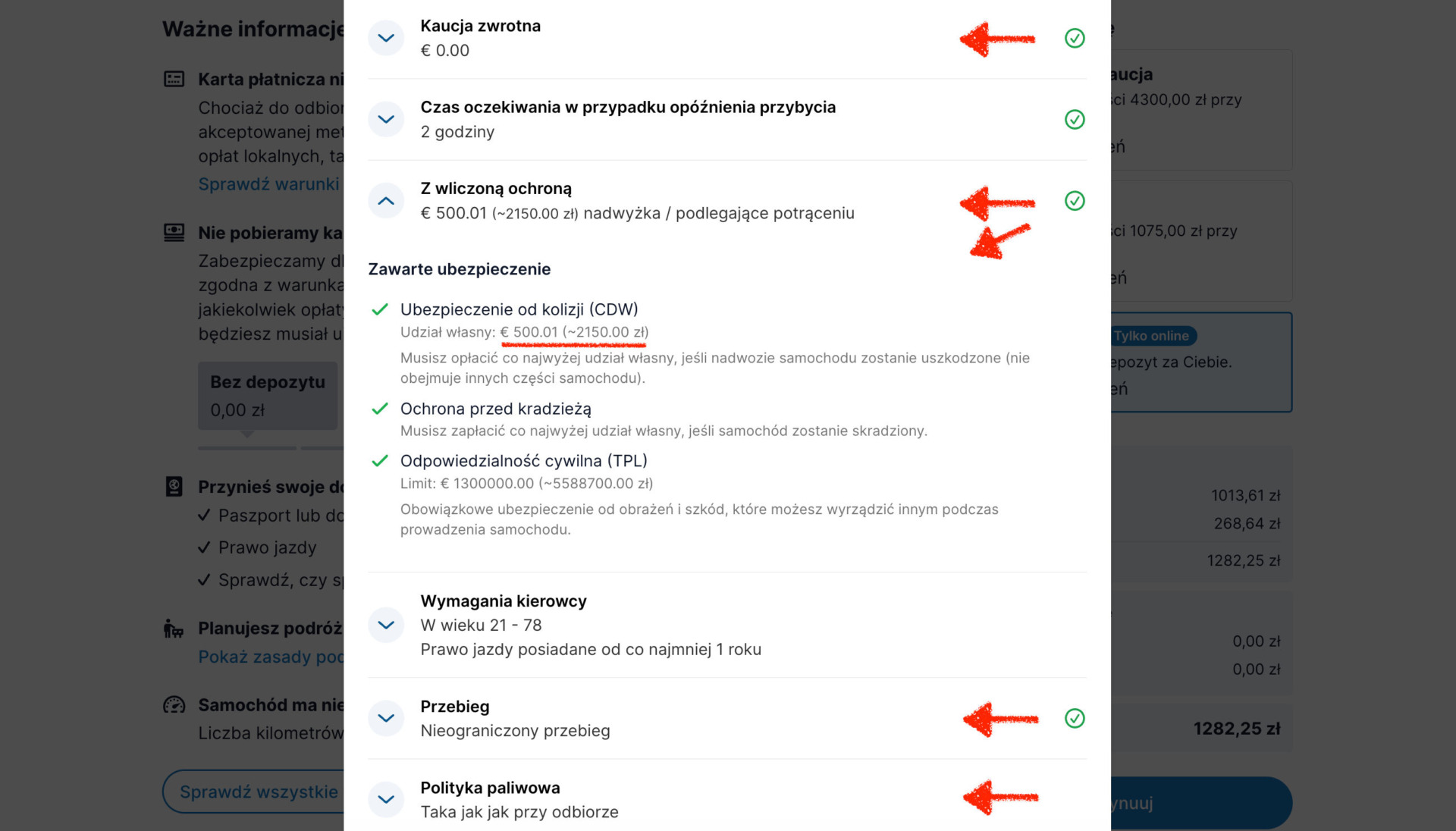This screenshot has height=831, width=1456.
Task: Click cash icon next to Nie pobieramy
Action: click(x=174, y=233)
